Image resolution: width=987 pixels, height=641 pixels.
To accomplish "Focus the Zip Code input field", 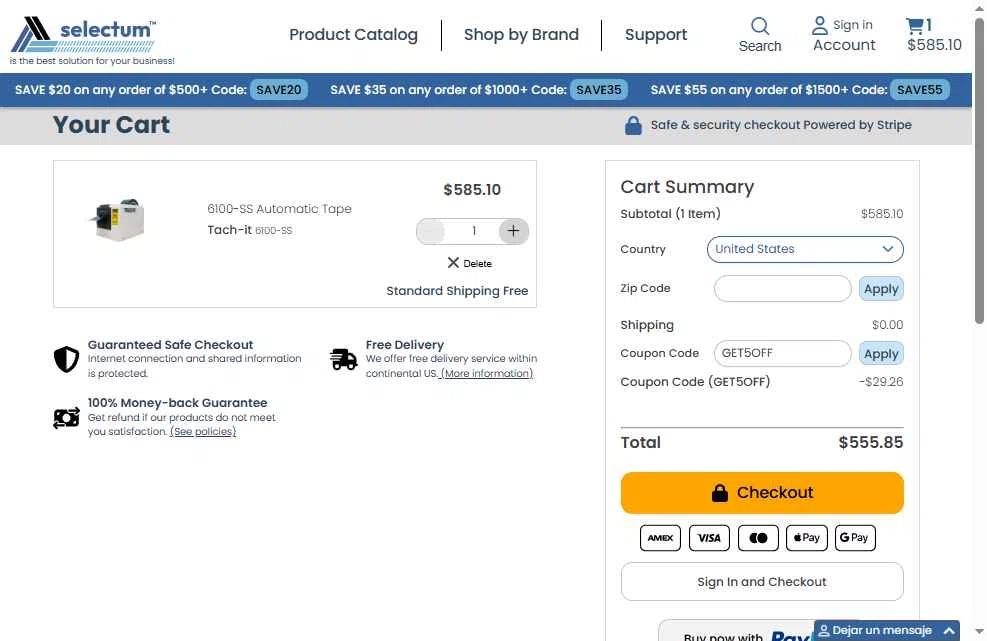I will point(782,288).
